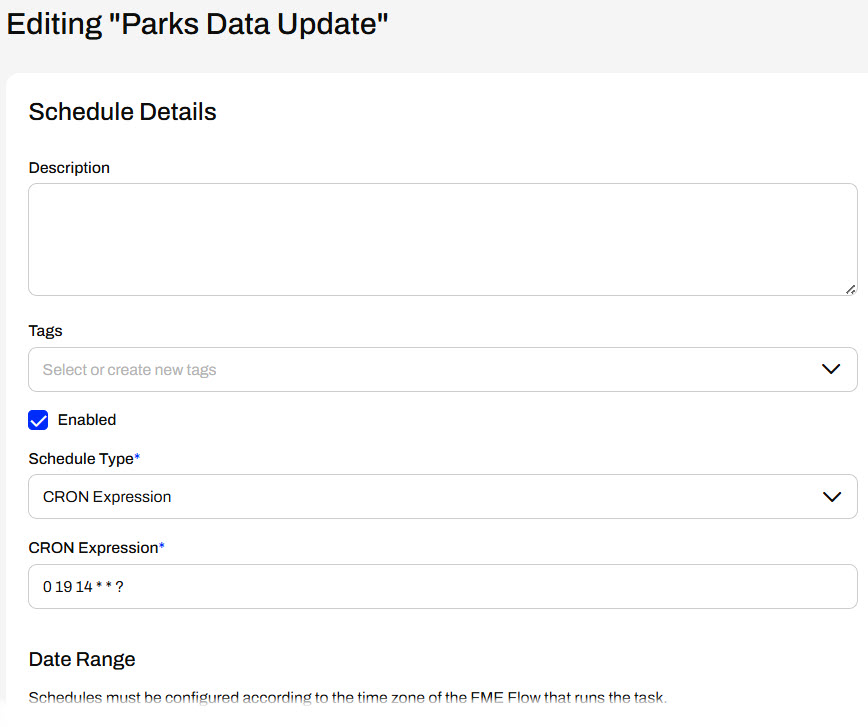Click the blank right side of CRON input
Screen dimensions: 868x727
600,587
